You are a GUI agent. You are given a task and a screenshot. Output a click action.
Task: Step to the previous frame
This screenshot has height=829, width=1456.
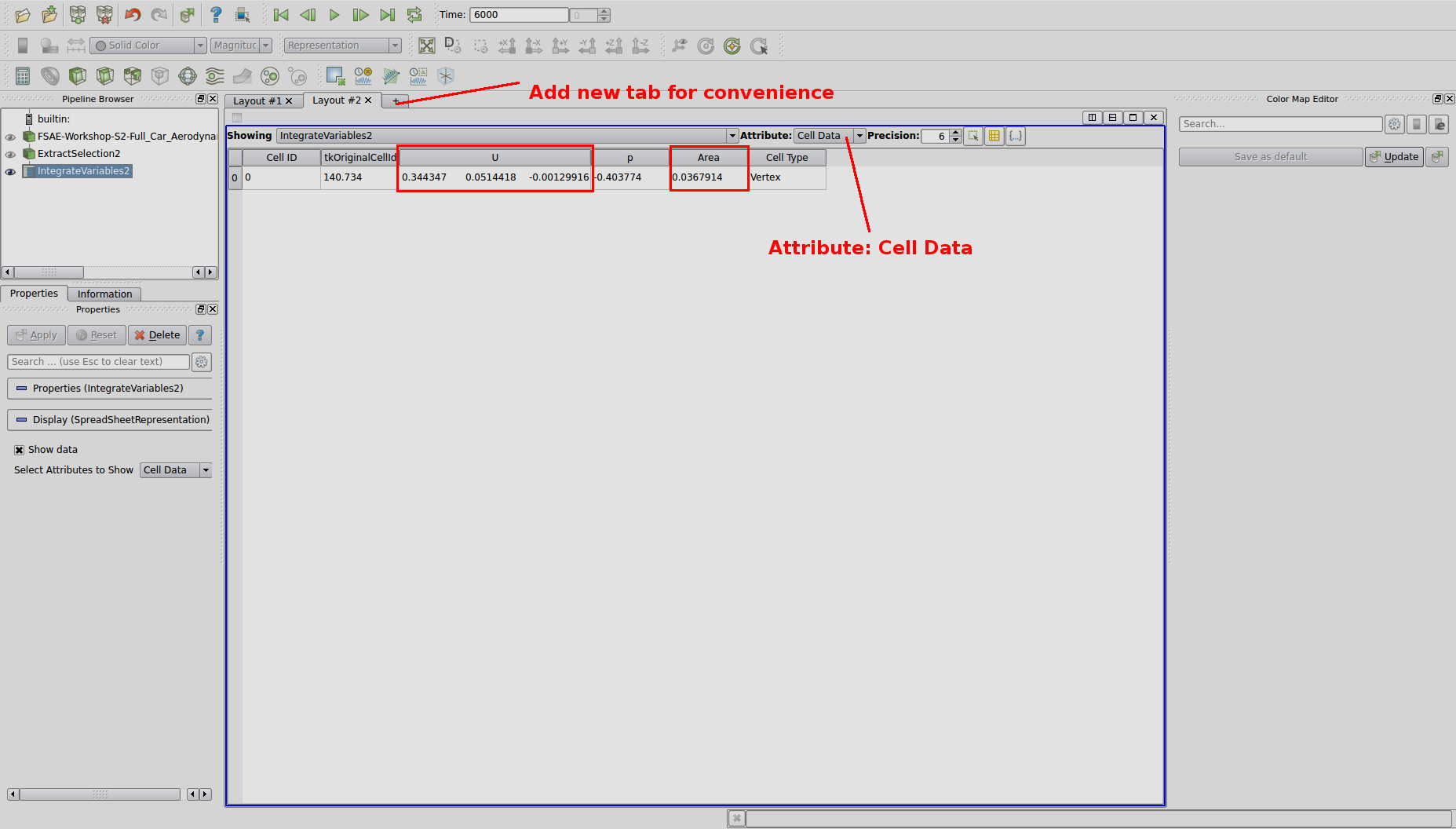308,15
